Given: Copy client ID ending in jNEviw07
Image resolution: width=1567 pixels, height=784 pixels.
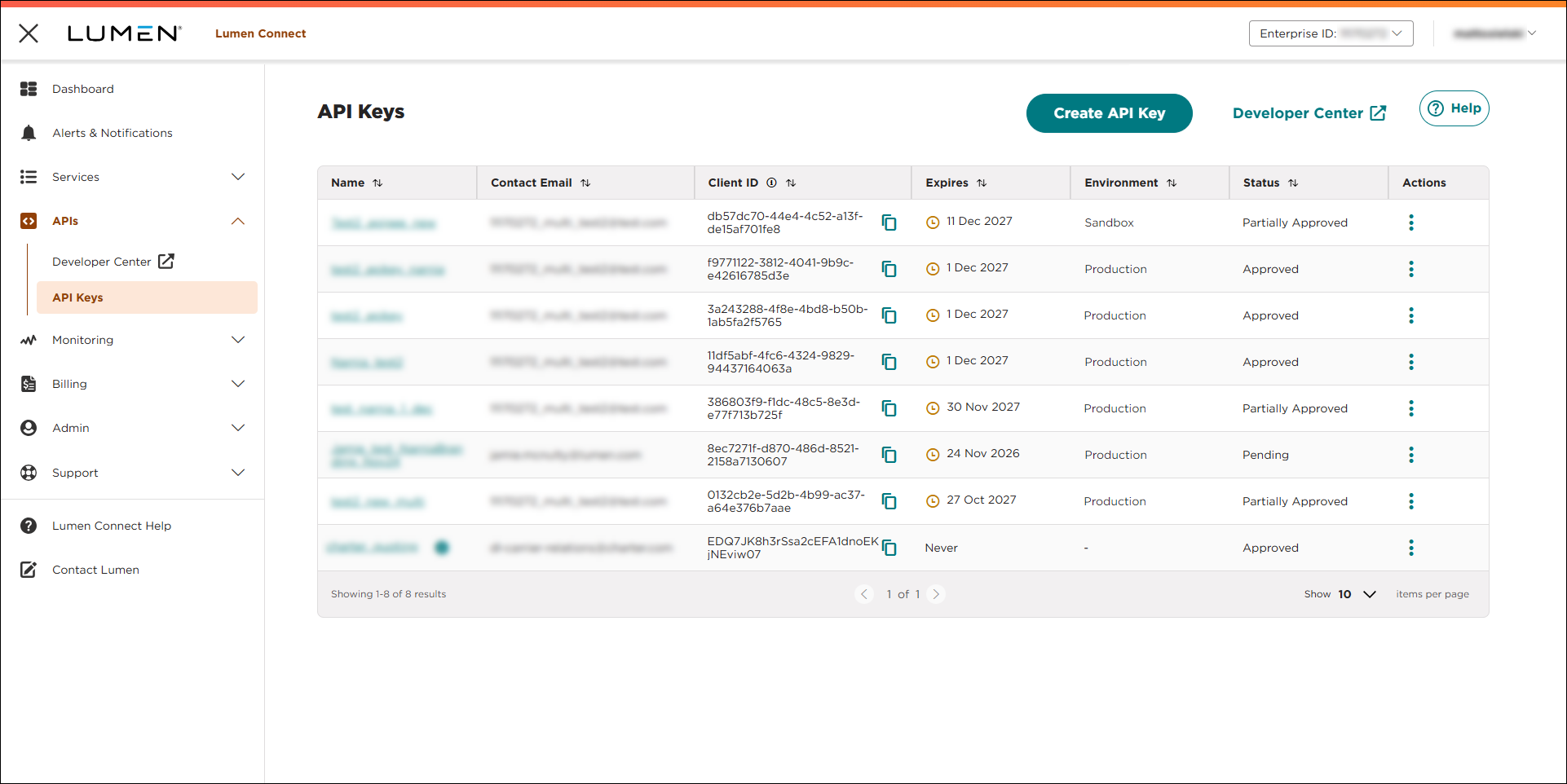Looking at the screenshot, I should pos(889,548).
